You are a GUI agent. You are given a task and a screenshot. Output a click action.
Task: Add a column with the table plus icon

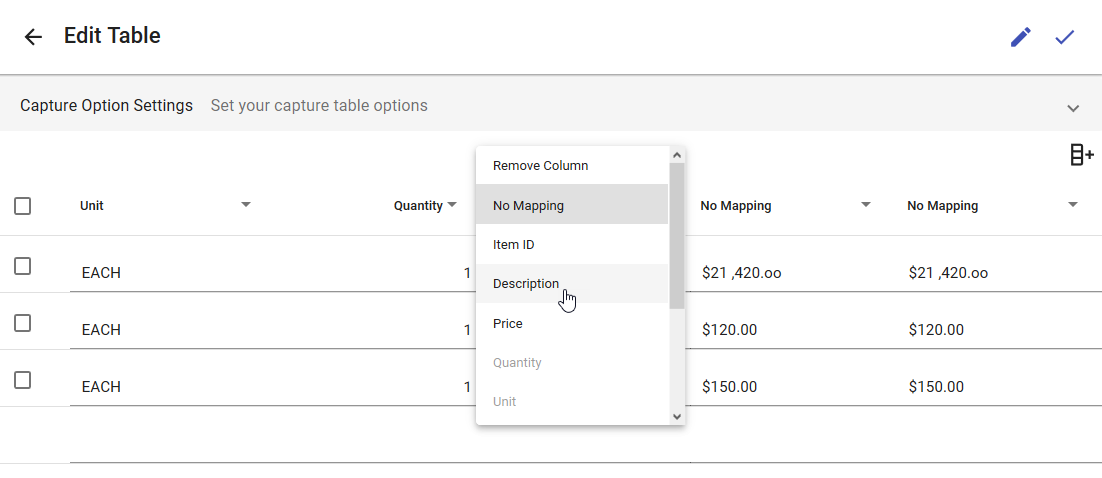click(x=1082, y=155)
